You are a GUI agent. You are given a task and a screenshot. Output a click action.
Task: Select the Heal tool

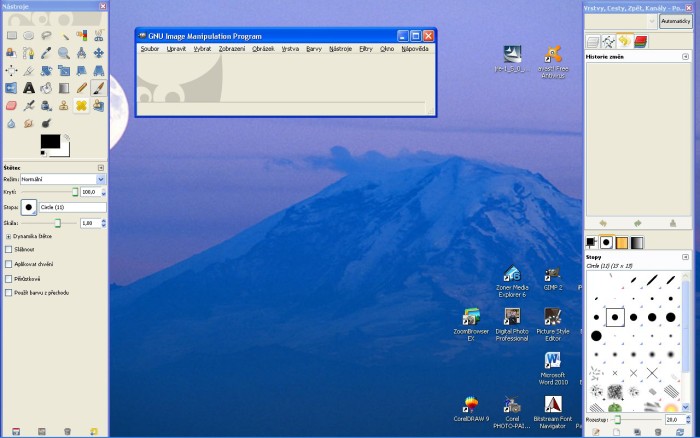coord(81,106)
